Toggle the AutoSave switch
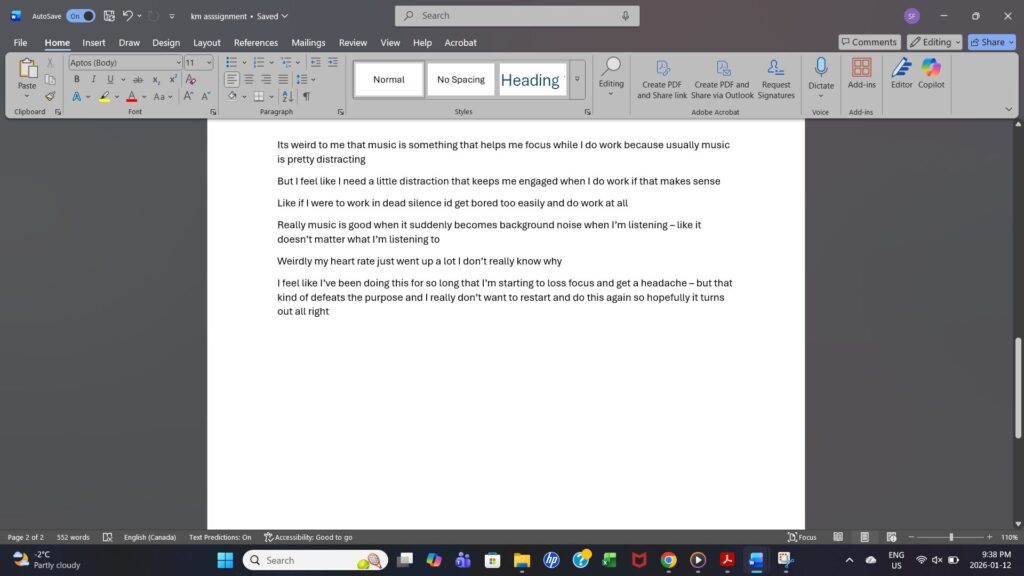The image size is (1024, 576). (x=81, y=16)
